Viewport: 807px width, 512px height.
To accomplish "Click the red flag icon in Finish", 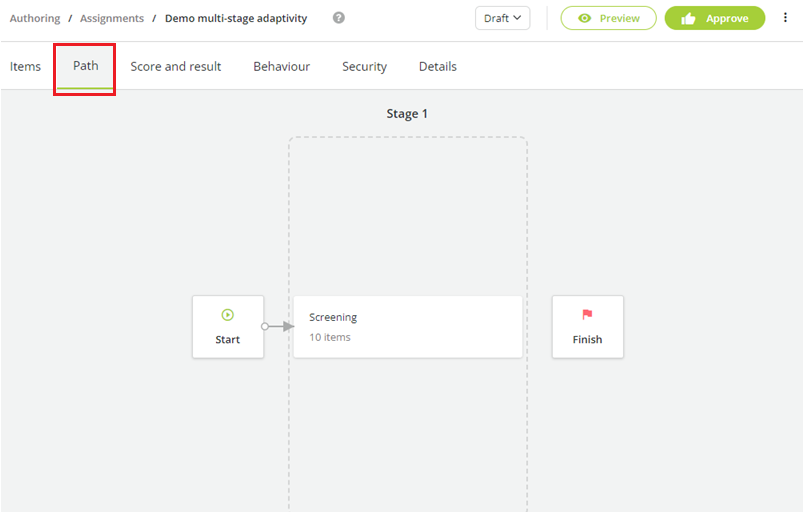I will point(587,314).
